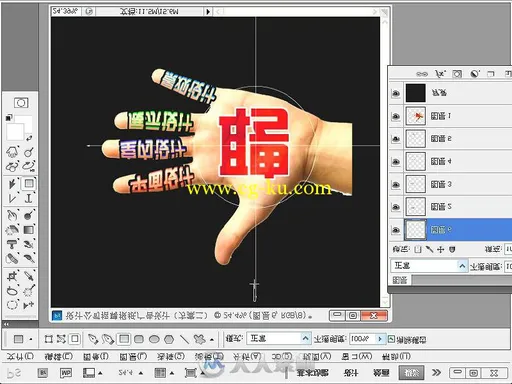Screen dimensions: 512x384
Task: Select the Hand tool
Action: tap(13, 152)
